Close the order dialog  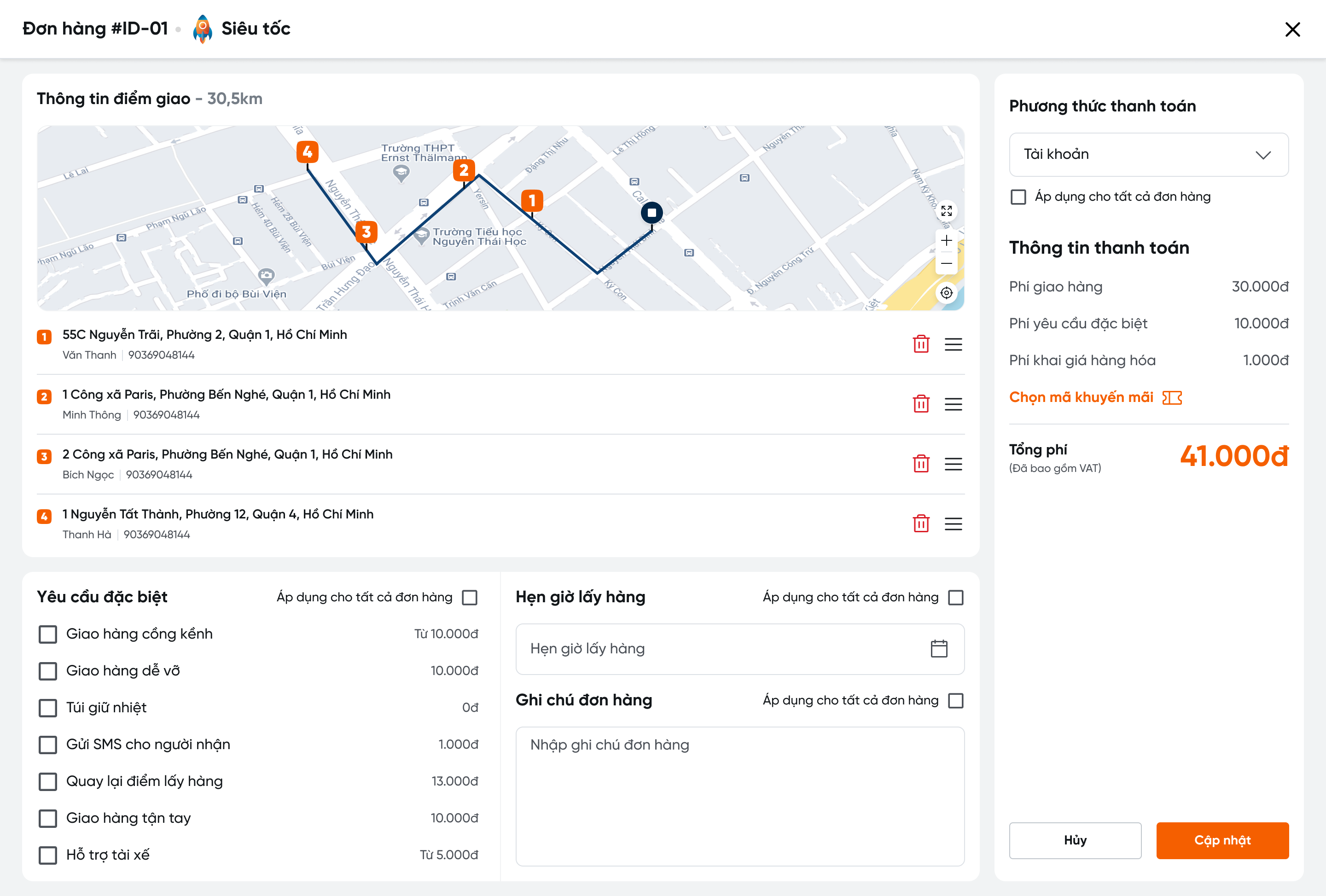pyautogui.click(x=1292, y=29)
